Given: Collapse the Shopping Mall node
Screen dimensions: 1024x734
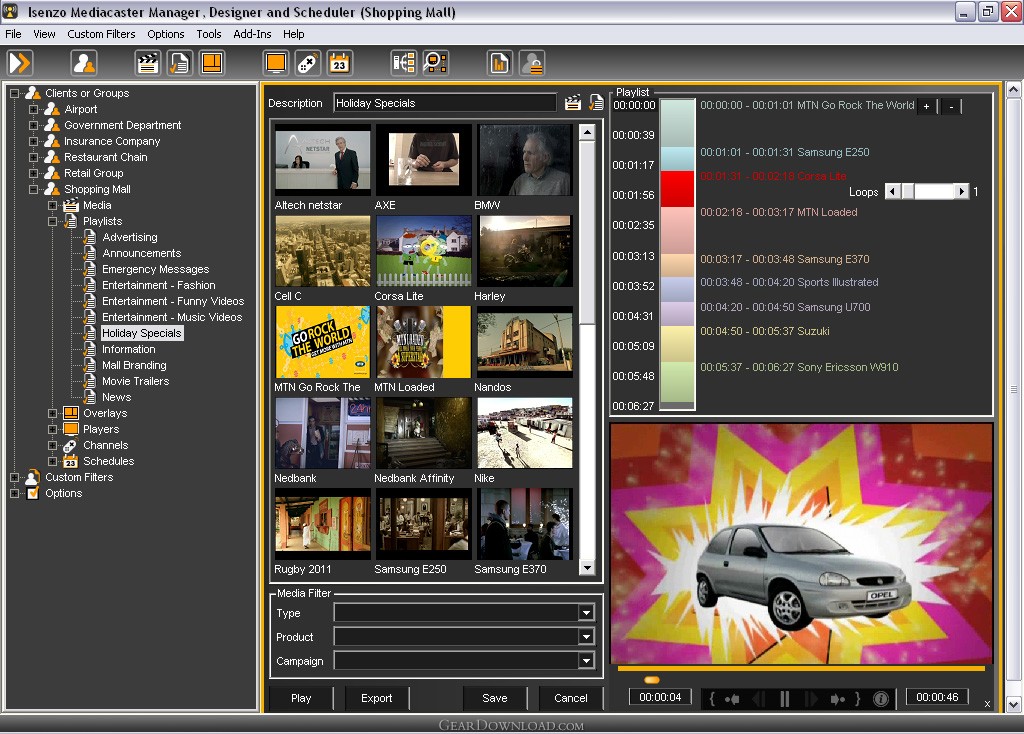Looking at the screenshot, I should [33, 189].
